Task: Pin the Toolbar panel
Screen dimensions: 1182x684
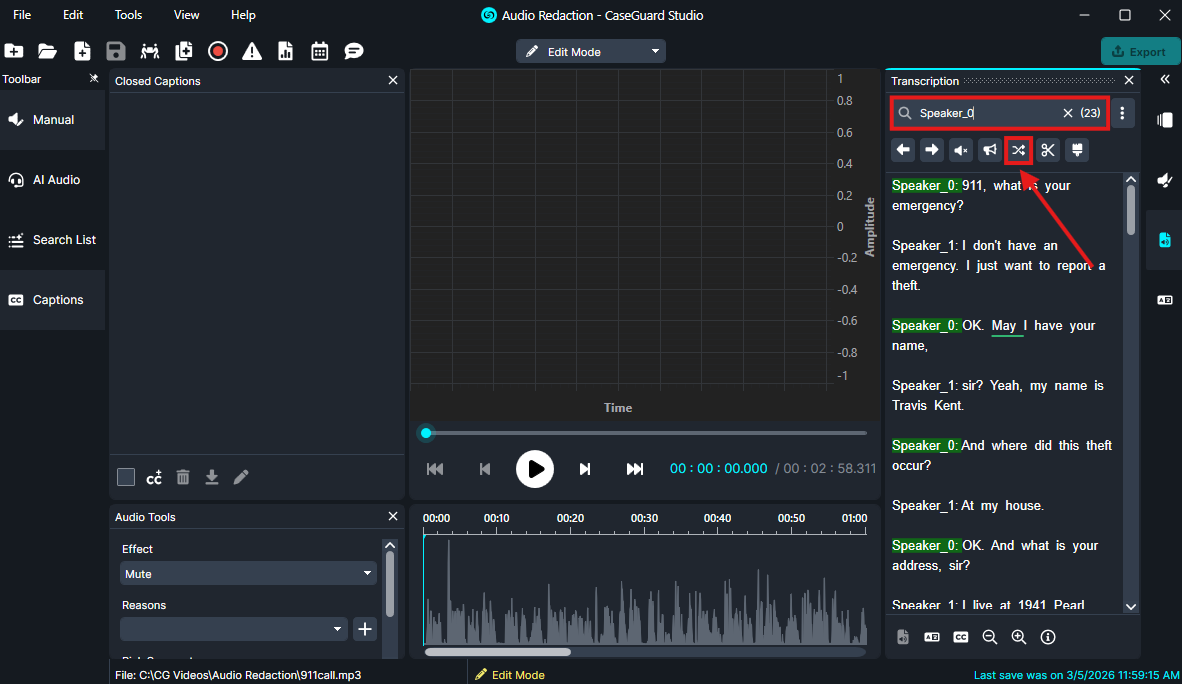Action: [94, 79]
